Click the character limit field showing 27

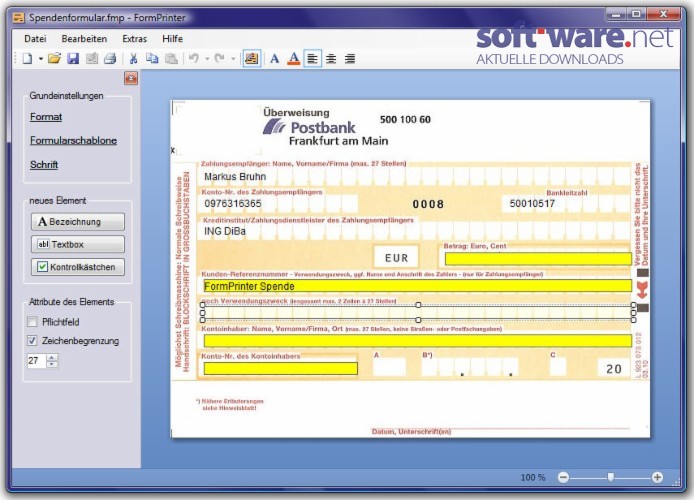pos(37,361)
